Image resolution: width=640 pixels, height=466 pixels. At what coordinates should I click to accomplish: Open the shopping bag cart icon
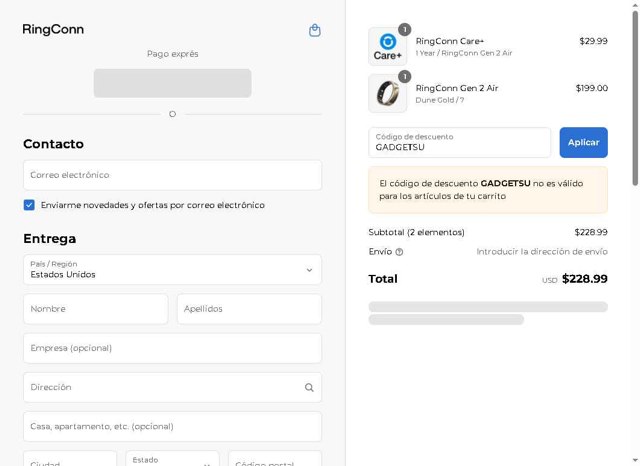click(x=314, y=30)
